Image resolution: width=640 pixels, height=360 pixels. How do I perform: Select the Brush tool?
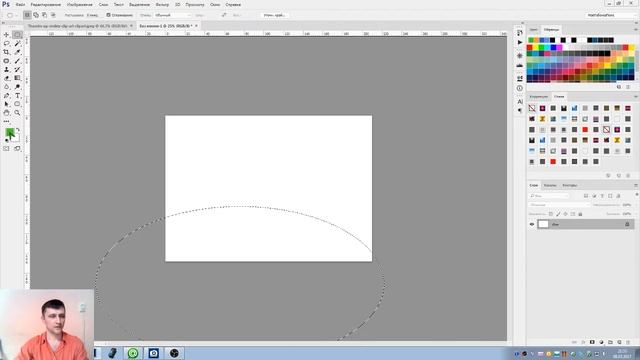click(x=17, y=61)
